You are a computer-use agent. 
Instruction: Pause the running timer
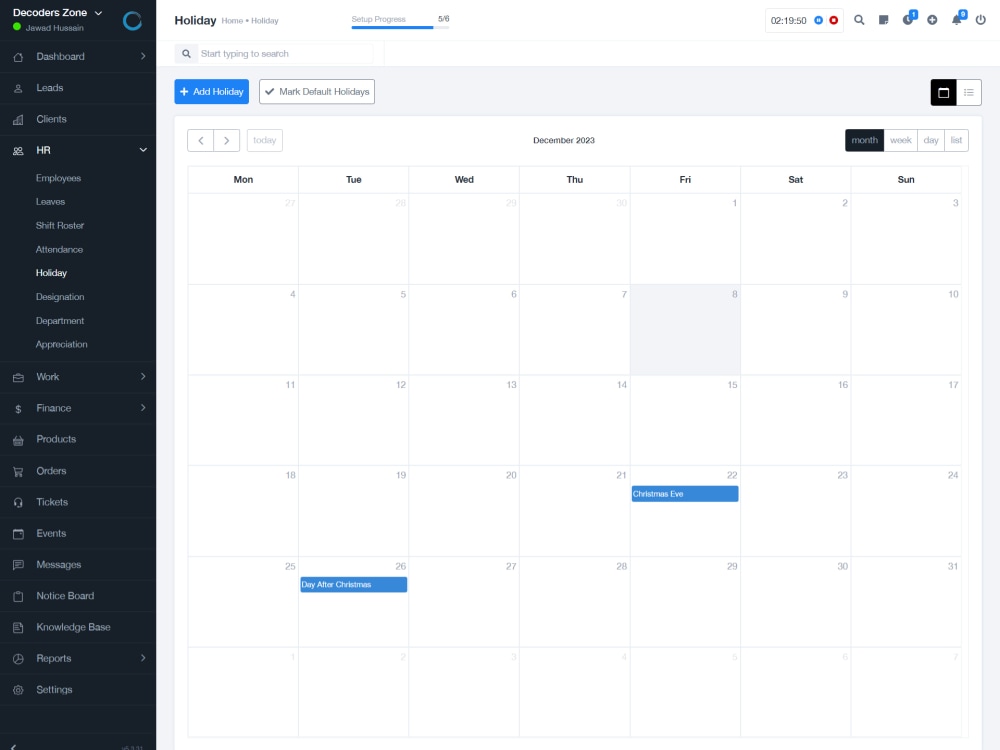click(818, 20)
